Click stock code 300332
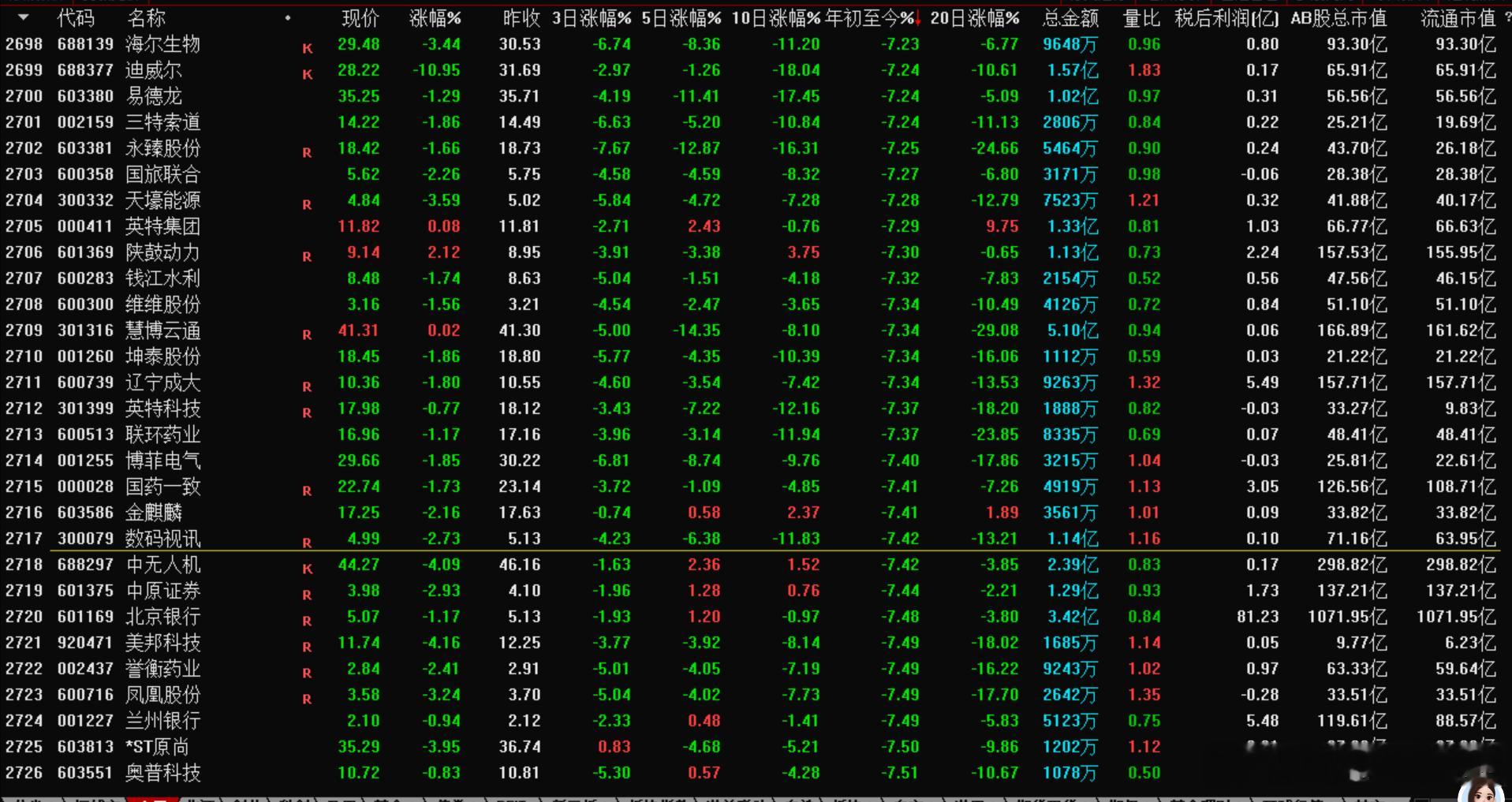The width and height of the screenshot is (1512, 802). (x=85, y=200)
